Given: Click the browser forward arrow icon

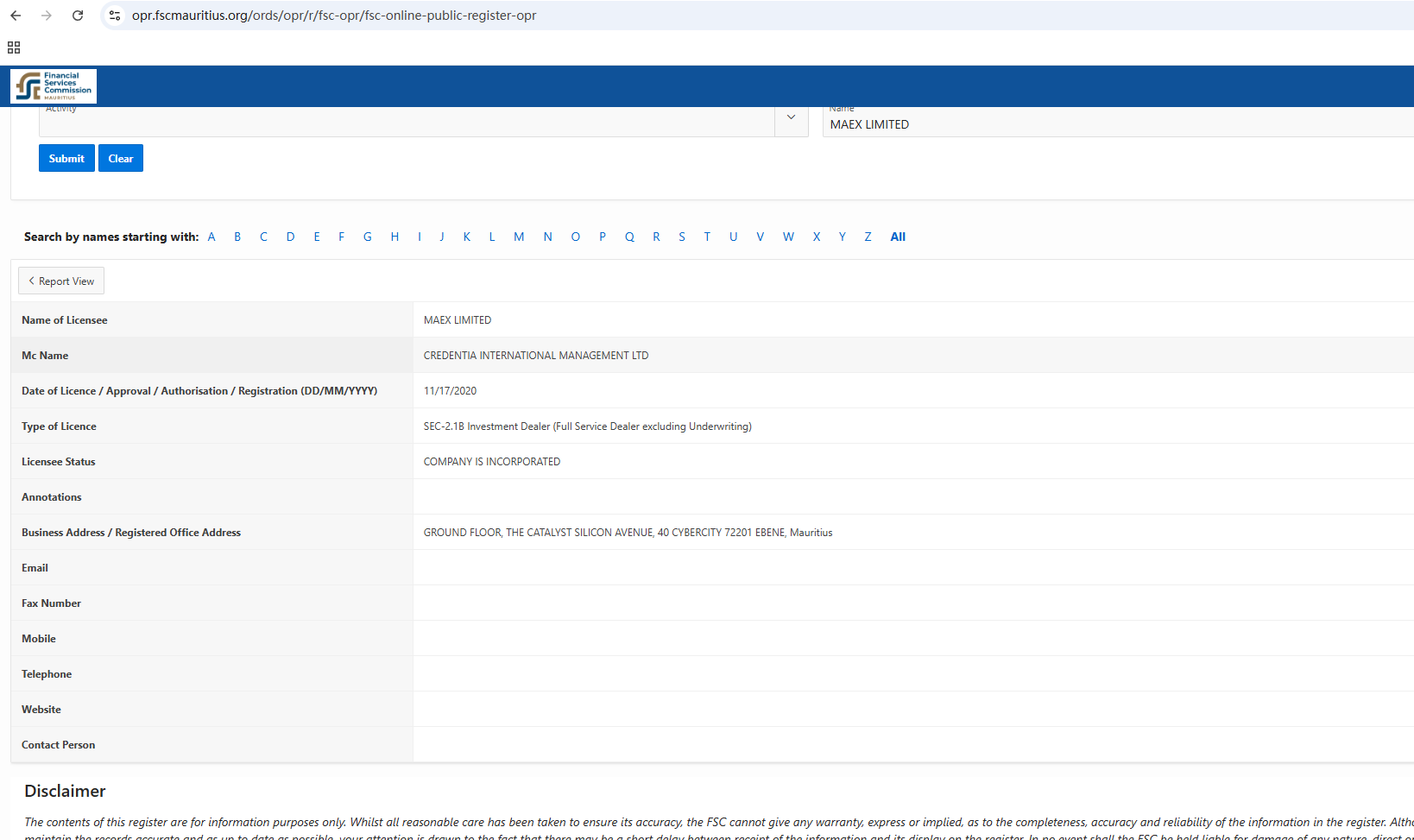Looking at the screenshot, I should 47,16.
